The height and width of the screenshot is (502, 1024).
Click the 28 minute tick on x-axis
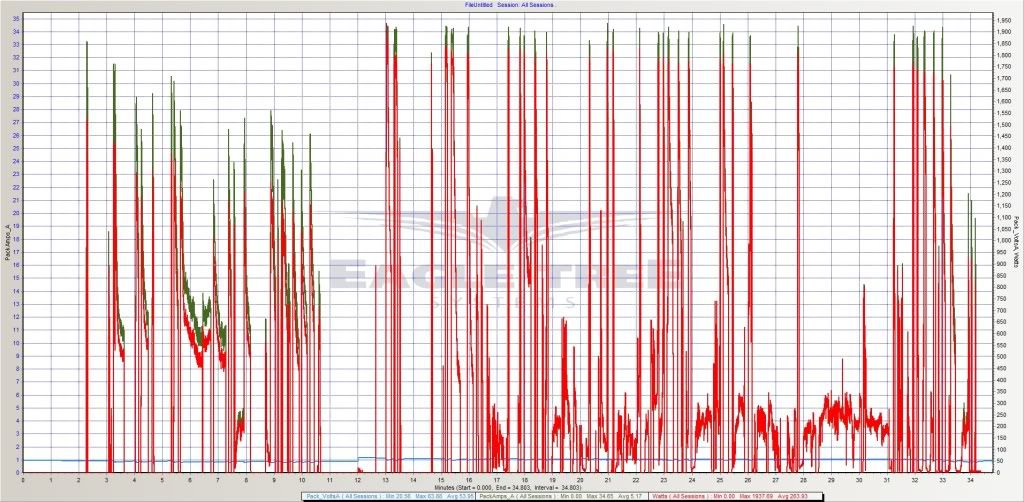[801, 479]
